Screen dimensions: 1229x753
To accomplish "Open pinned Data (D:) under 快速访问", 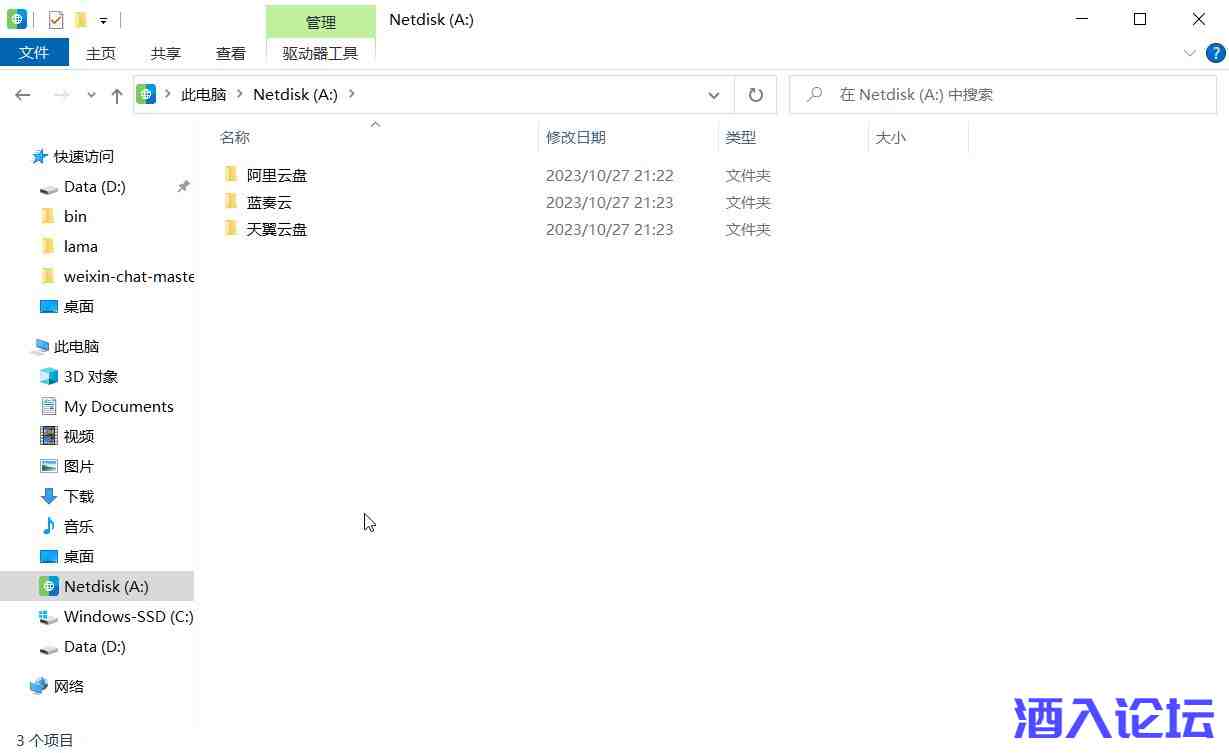I will click(95, 186).
